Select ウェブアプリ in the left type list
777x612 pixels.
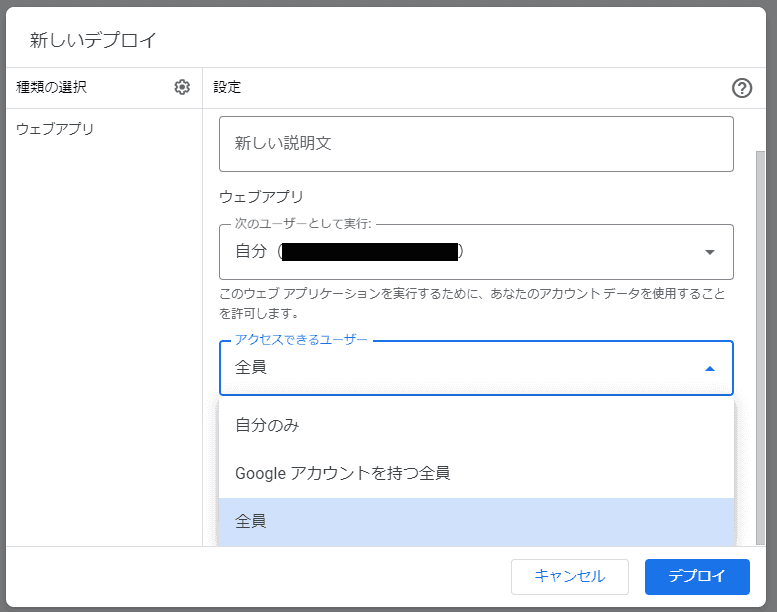point(55,129)
